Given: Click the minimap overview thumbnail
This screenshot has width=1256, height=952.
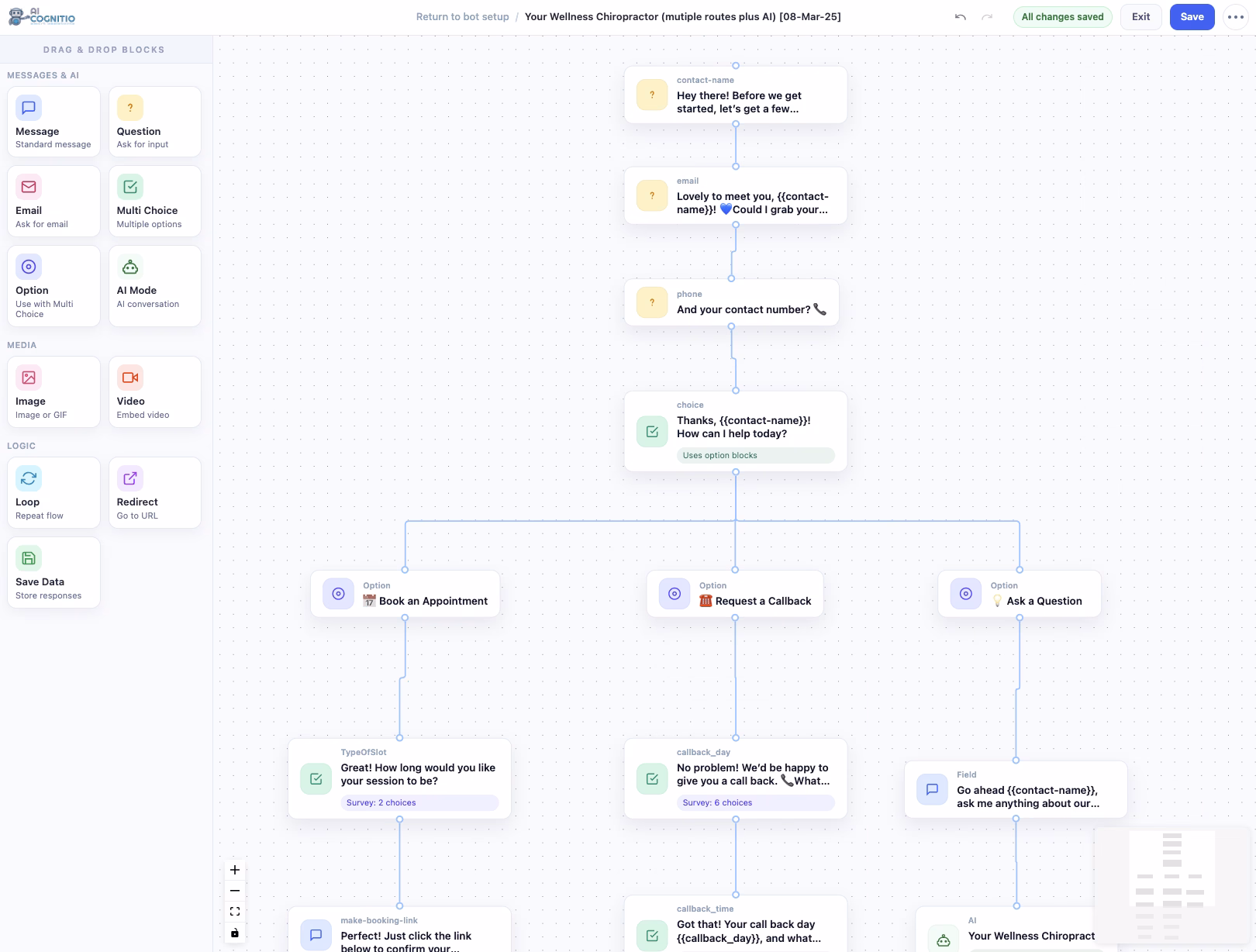Looking at the screenshot, I should coord(1172,888).
